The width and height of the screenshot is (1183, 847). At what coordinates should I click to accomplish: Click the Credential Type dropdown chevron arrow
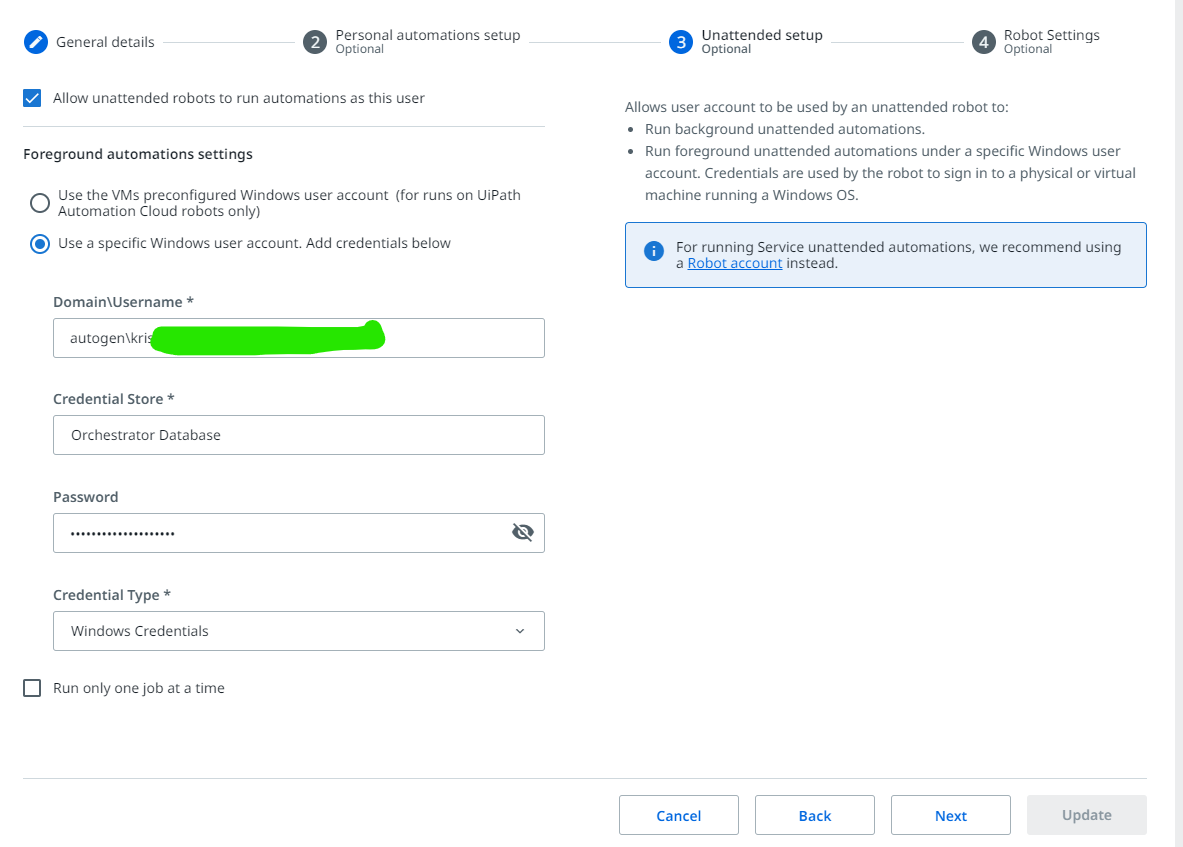click(x=520, y=631)
